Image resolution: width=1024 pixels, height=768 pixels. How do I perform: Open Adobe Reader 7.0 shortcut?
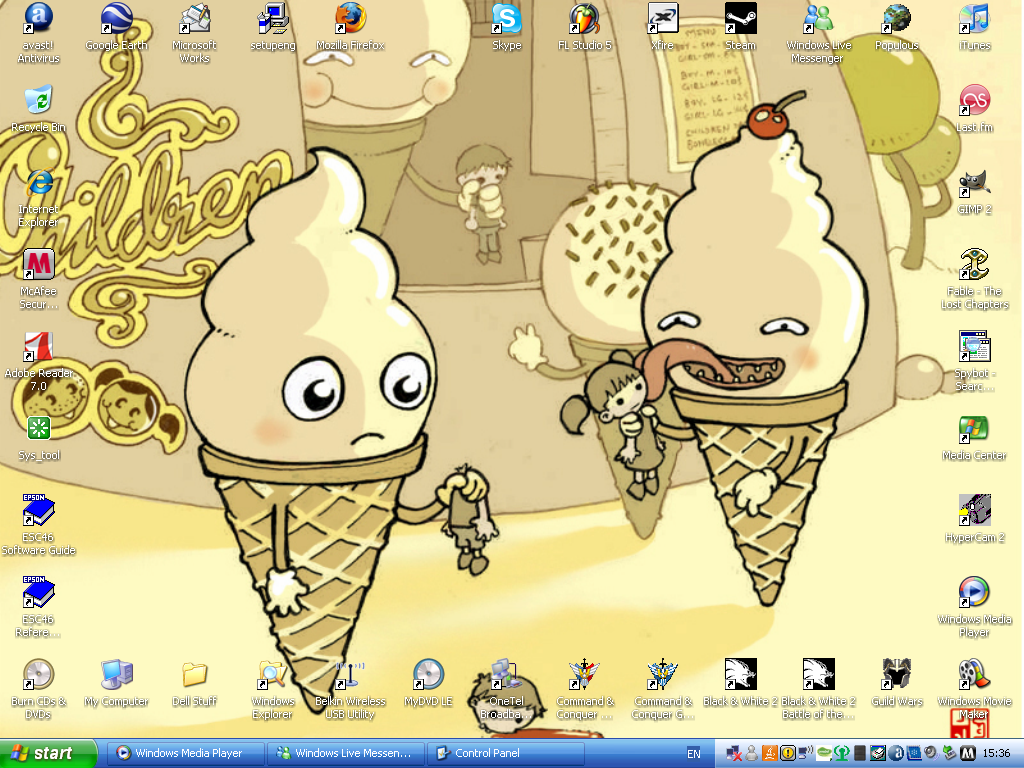click(39, 362)
